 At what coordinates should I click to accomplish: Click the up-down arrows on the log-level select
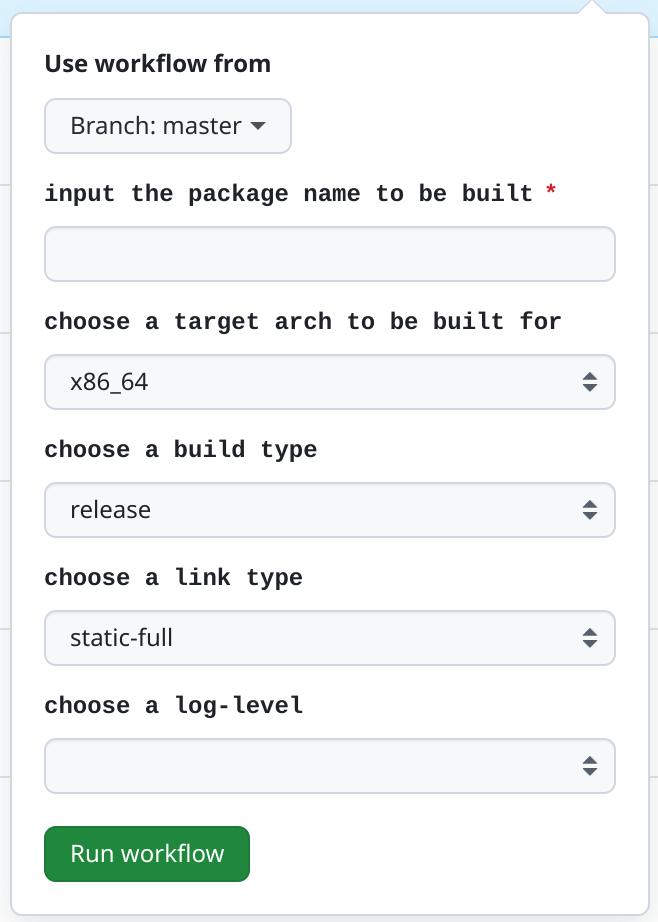[590, 766]
